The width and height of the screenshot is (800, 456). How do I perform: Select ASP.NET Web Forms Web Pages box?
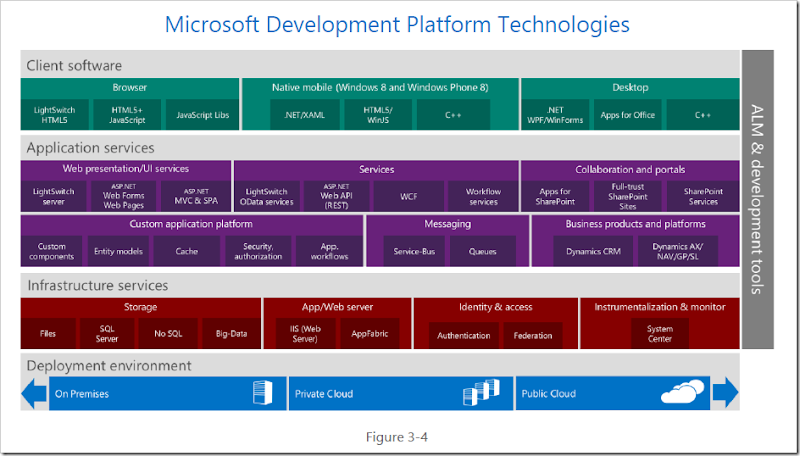tap(123, 196)
